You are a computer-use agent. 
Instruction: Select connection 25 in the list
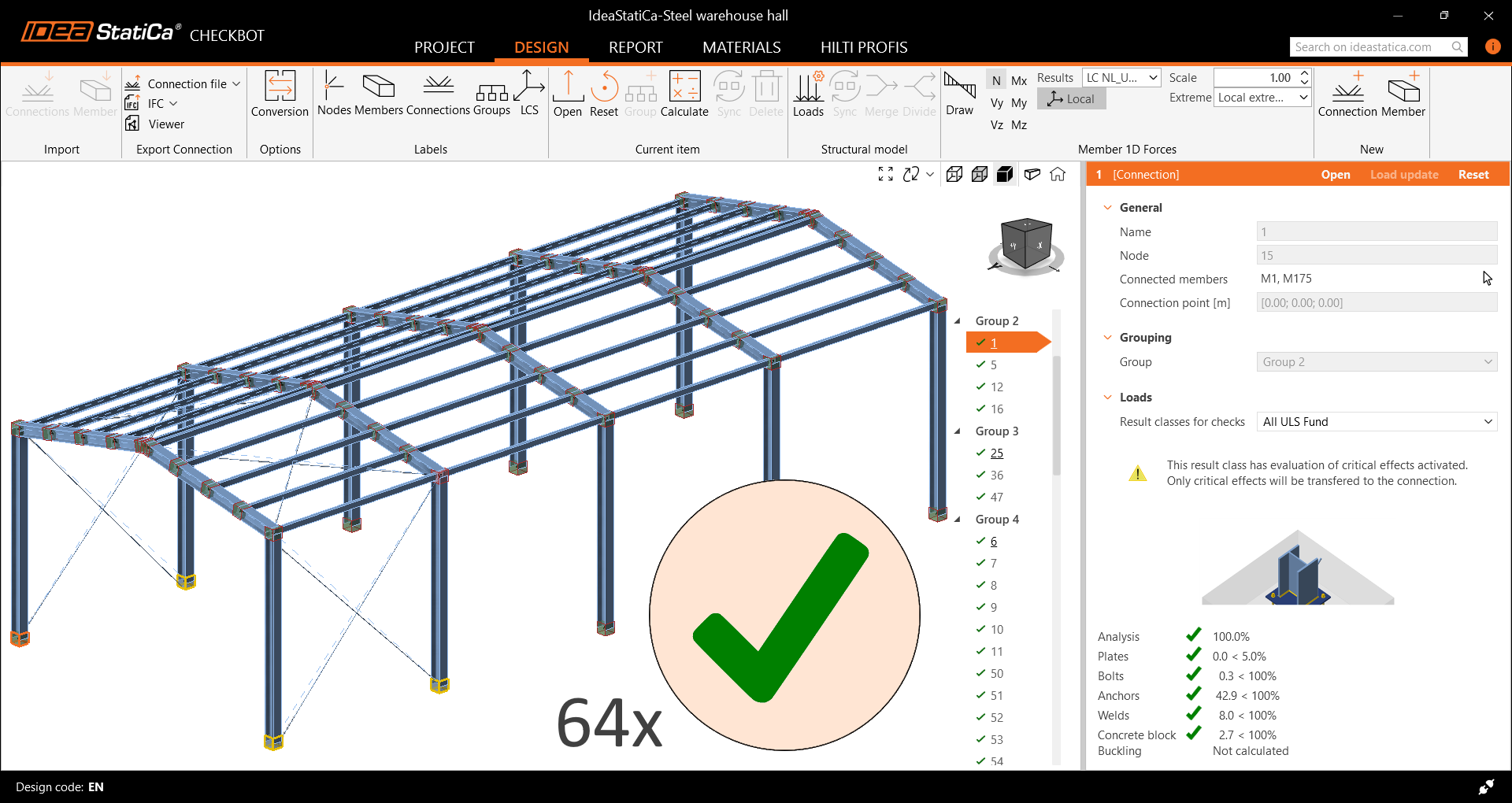pos(997,453)
